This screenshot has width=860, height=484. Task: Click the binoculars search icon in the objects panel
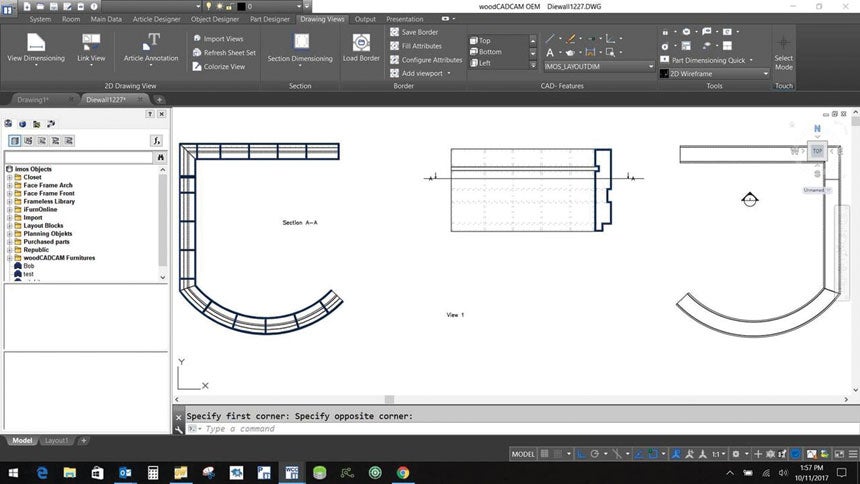click(161, 157)
